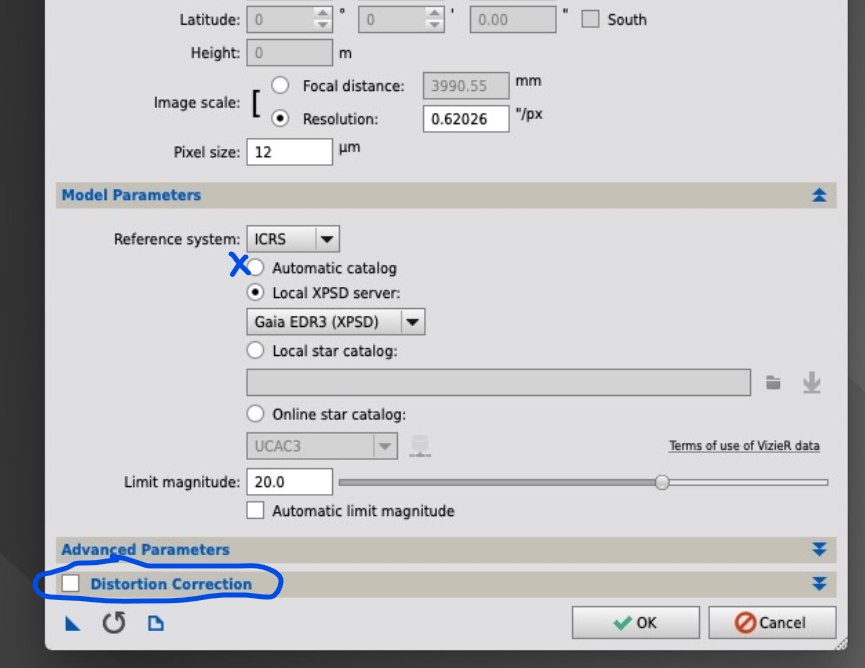
Task: Click the Reset circular arrow icon
Action: [114, 623]
